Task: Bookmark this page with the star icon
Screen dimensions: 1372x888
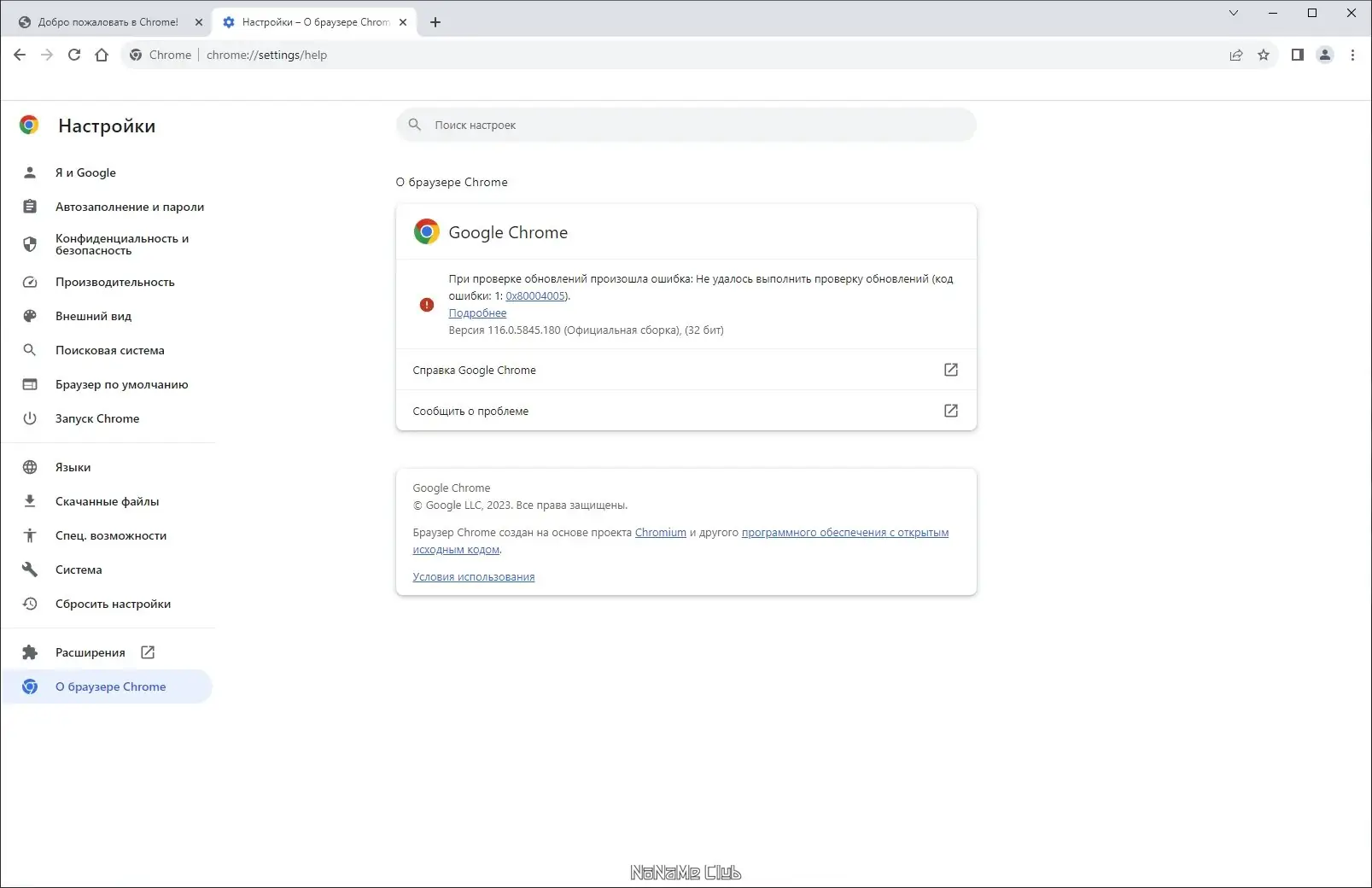Action: pyautogui.click(x=1264, y=55)
